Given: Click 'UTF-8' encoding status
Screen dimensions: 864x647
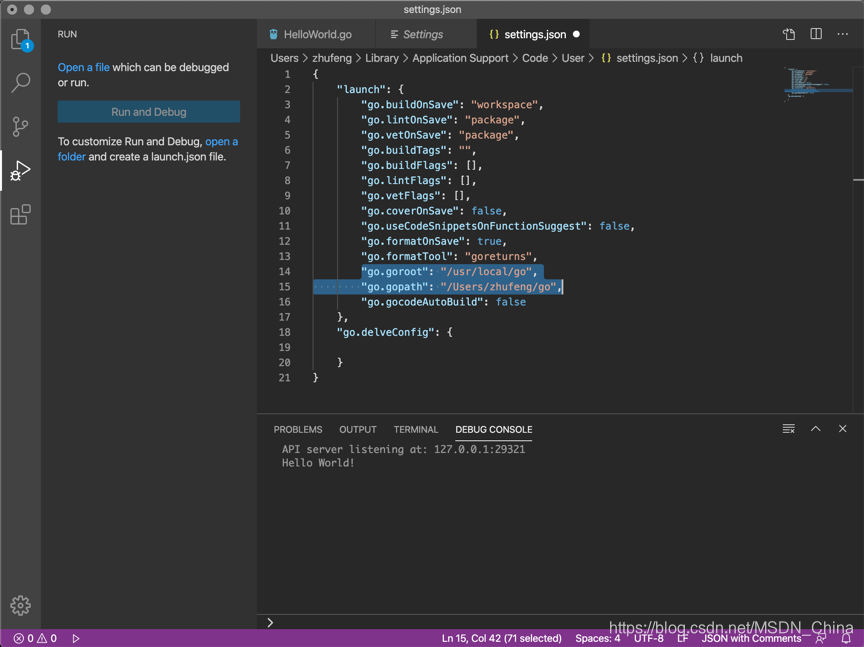Looking at the screenshot, I should pyautogui.click(x=649, y=638).
